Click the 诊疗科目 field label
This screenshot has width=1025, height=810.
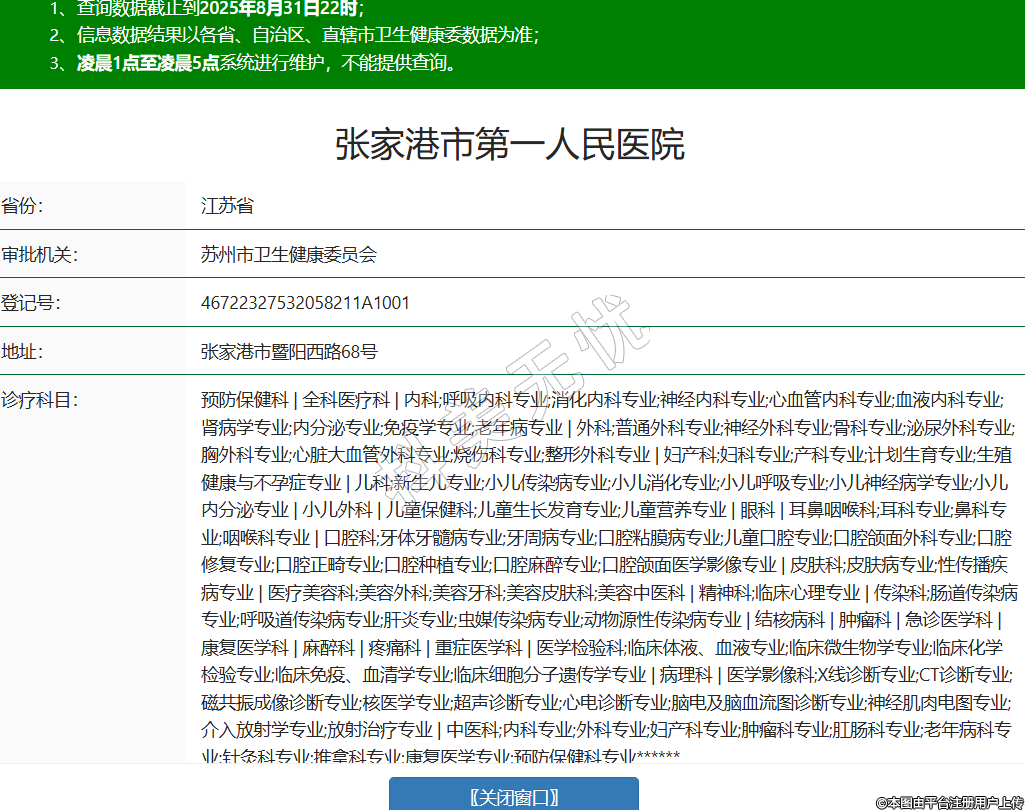[39, 400]
